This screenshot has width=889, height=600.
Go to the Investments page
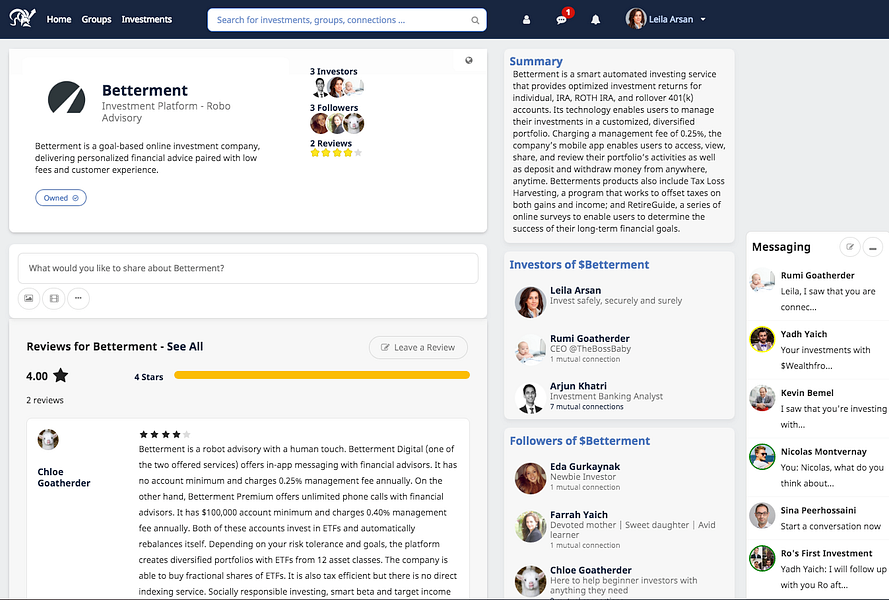[x=146, y=19]
